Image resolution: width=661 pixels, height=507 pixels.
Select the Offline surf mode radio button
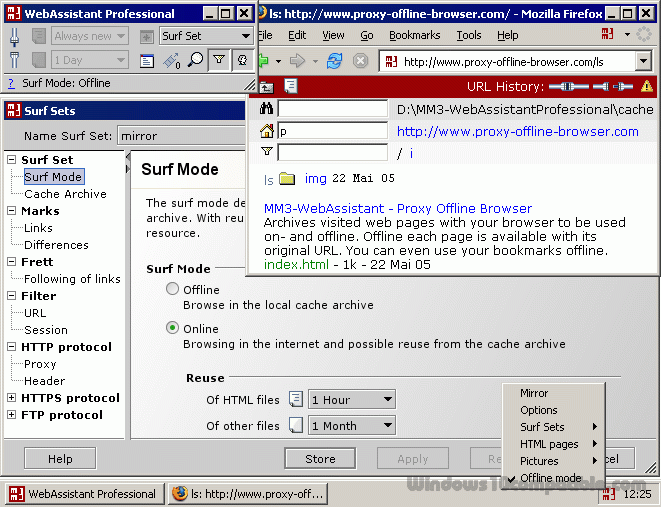point(172,289)
